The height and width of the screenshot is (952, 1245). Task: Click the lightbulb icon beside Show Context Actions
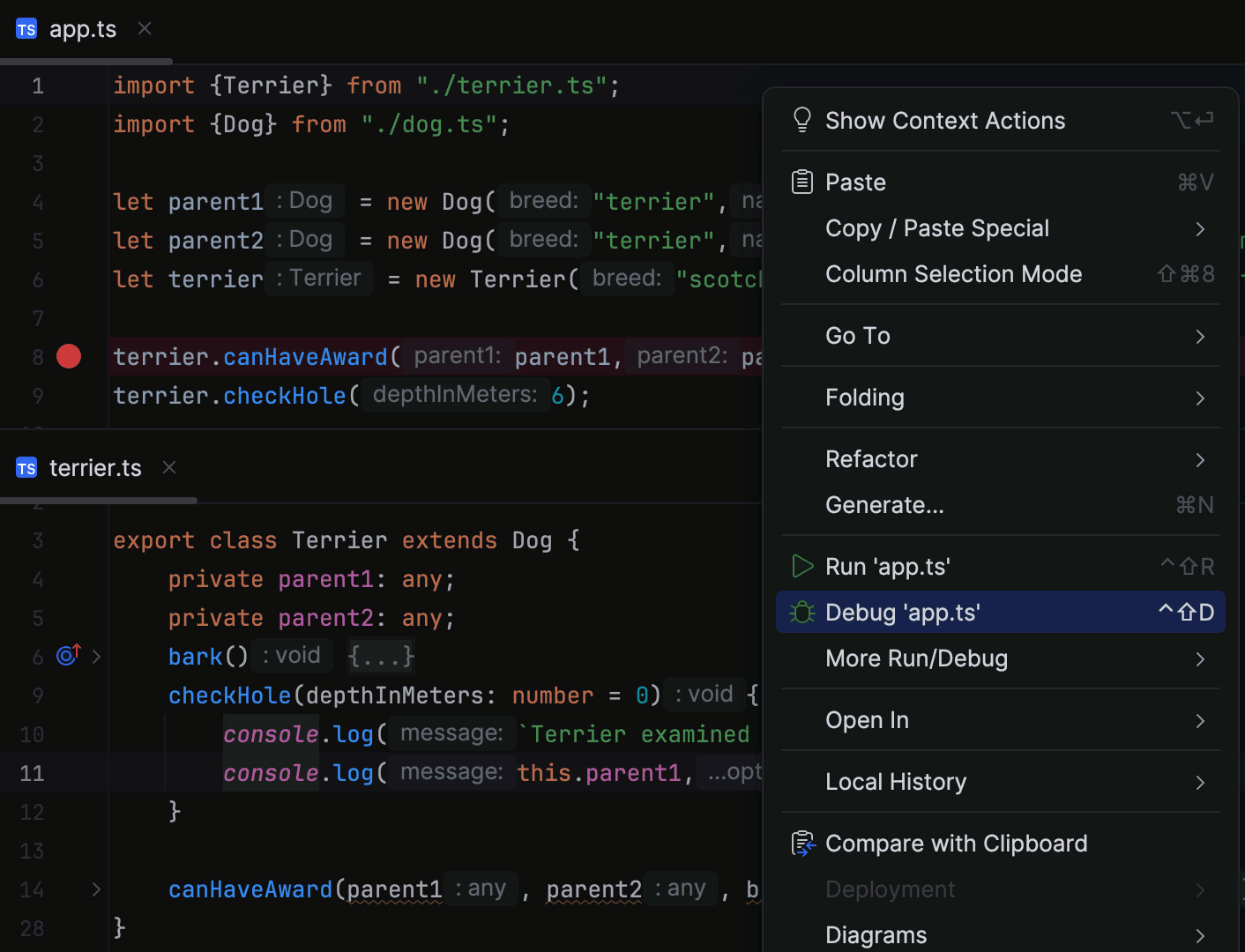(802, 119)
